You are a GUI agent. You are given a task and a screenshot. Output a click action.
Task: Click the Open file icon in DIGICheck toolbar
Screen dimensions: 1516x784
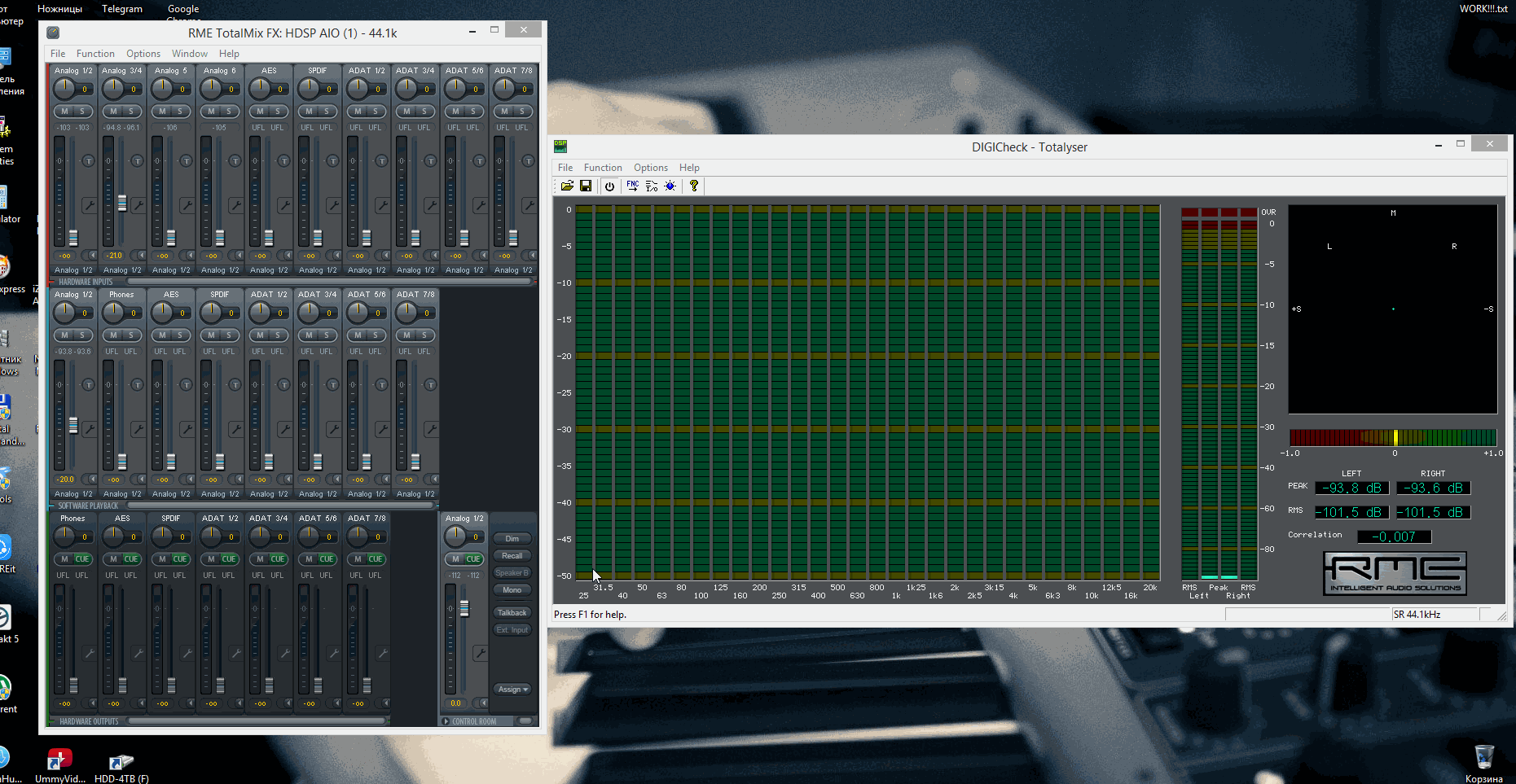pos(567,186)
